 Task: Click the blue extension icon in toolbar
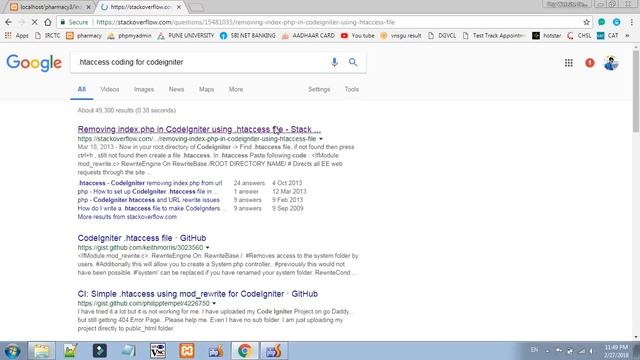[616, 22]
